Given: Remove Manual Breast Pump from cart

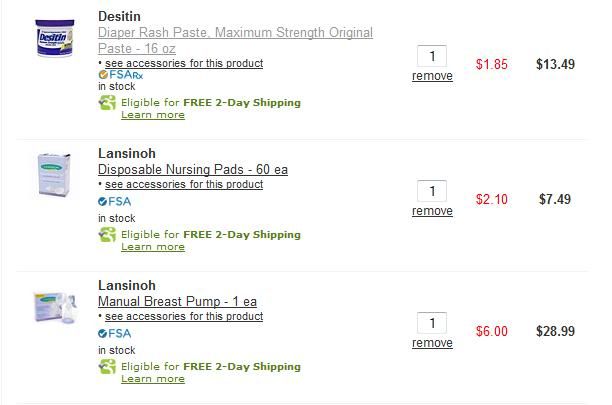Looking at the screenshot, I should pyautogui.click(x=432, y=343).
